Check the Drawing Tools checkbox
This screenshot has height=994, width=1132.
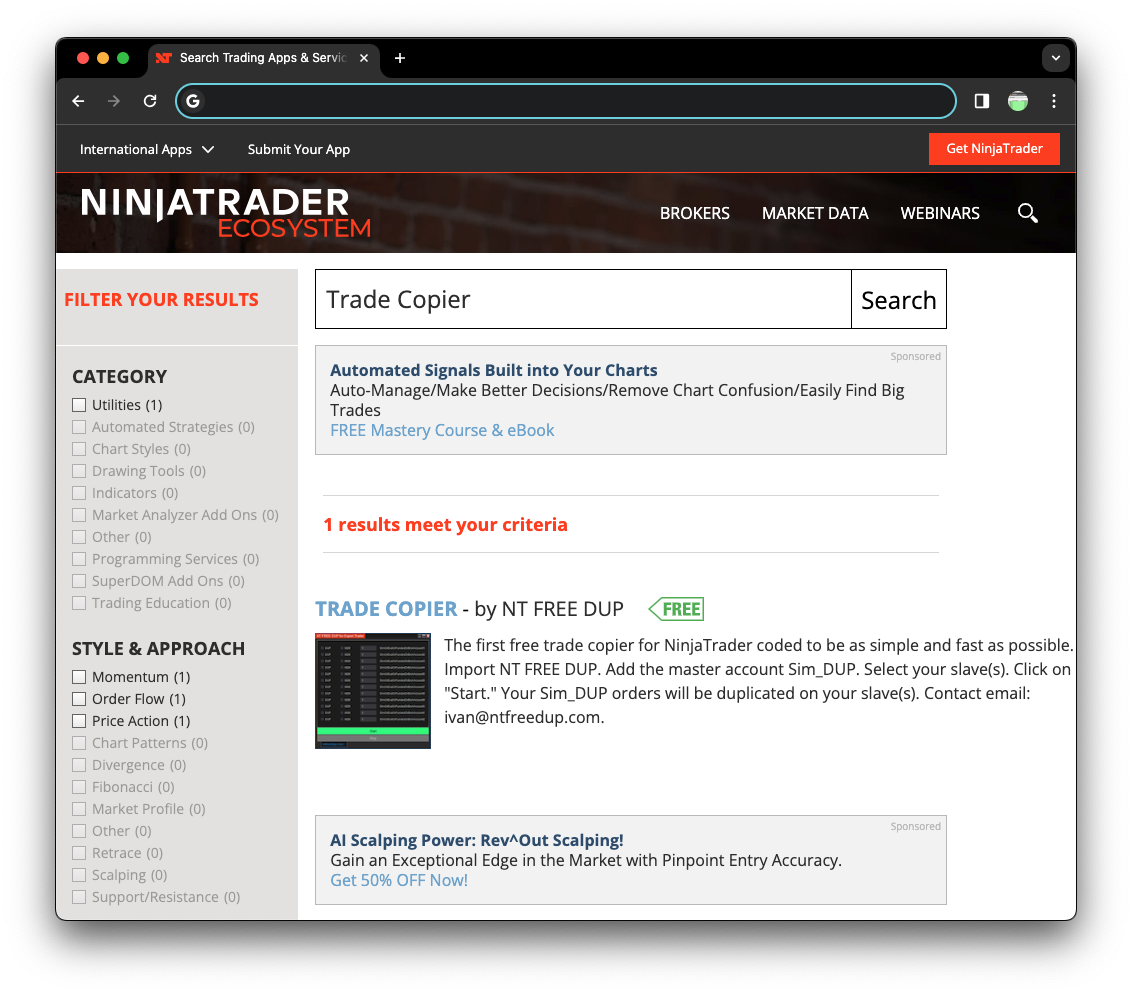tap(79, 471)
